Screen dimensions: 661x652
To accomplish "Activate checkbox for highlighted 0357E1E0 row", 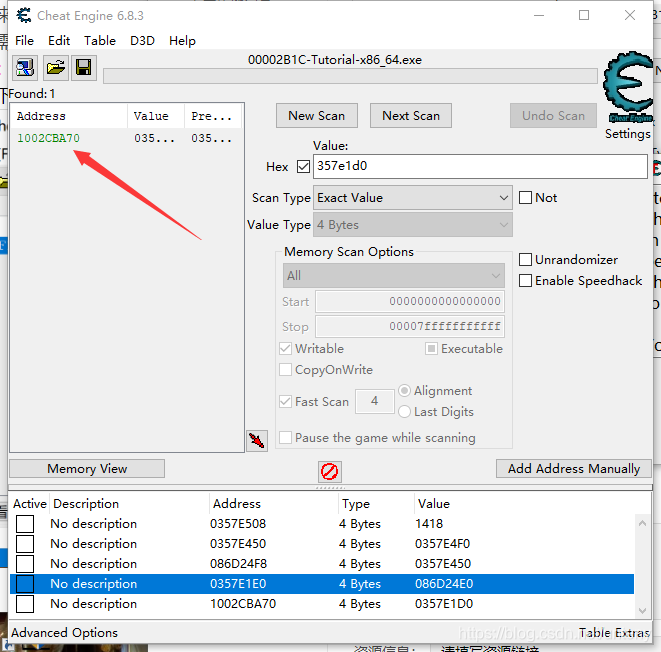I will pyautogui.click(x=25, y=584).
